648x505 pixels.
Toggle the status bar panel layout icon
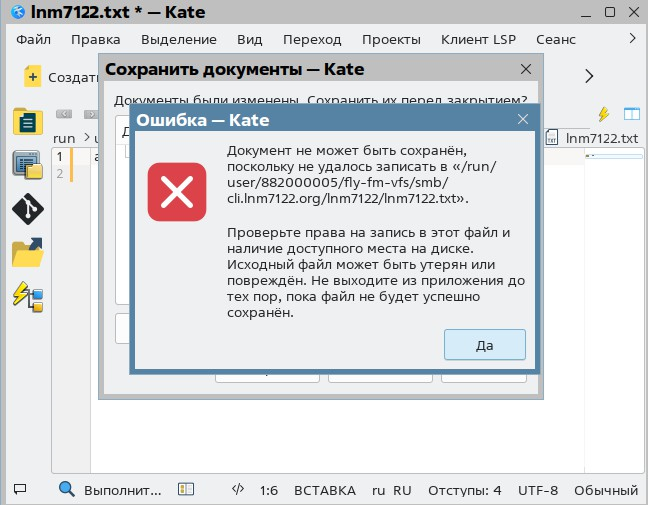(186, 489)
